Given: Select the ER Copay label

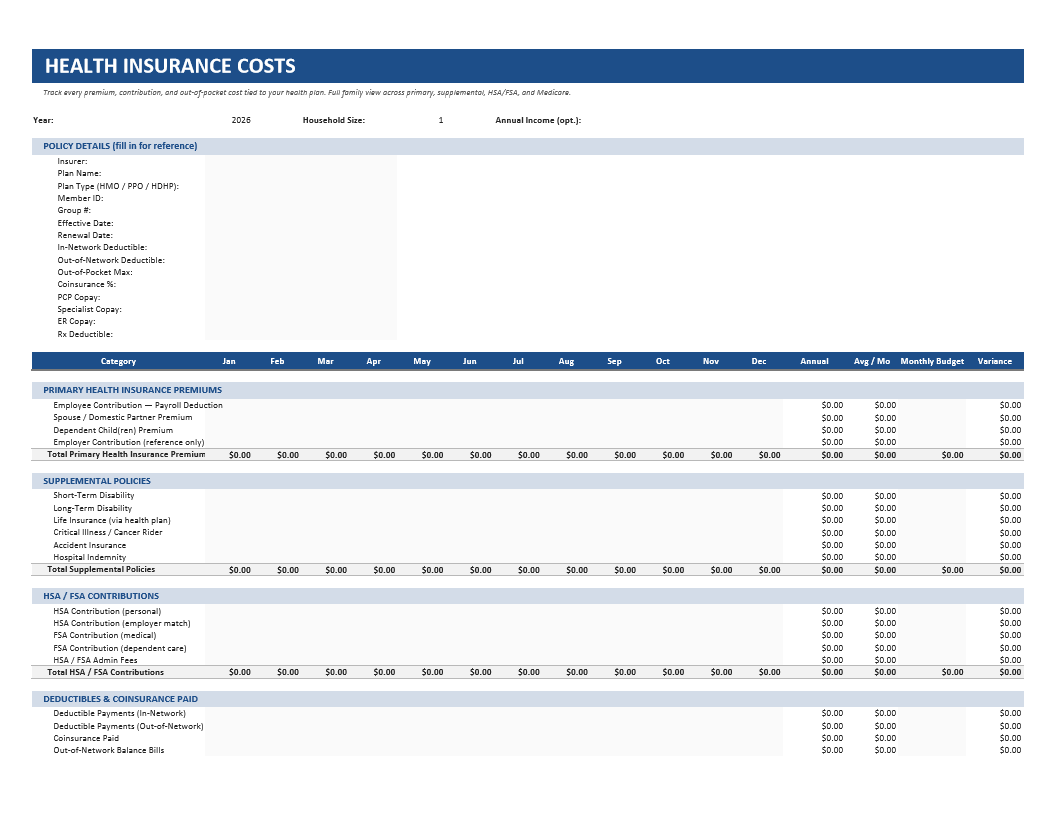Looking at the screenshot, I should [76, 322].
